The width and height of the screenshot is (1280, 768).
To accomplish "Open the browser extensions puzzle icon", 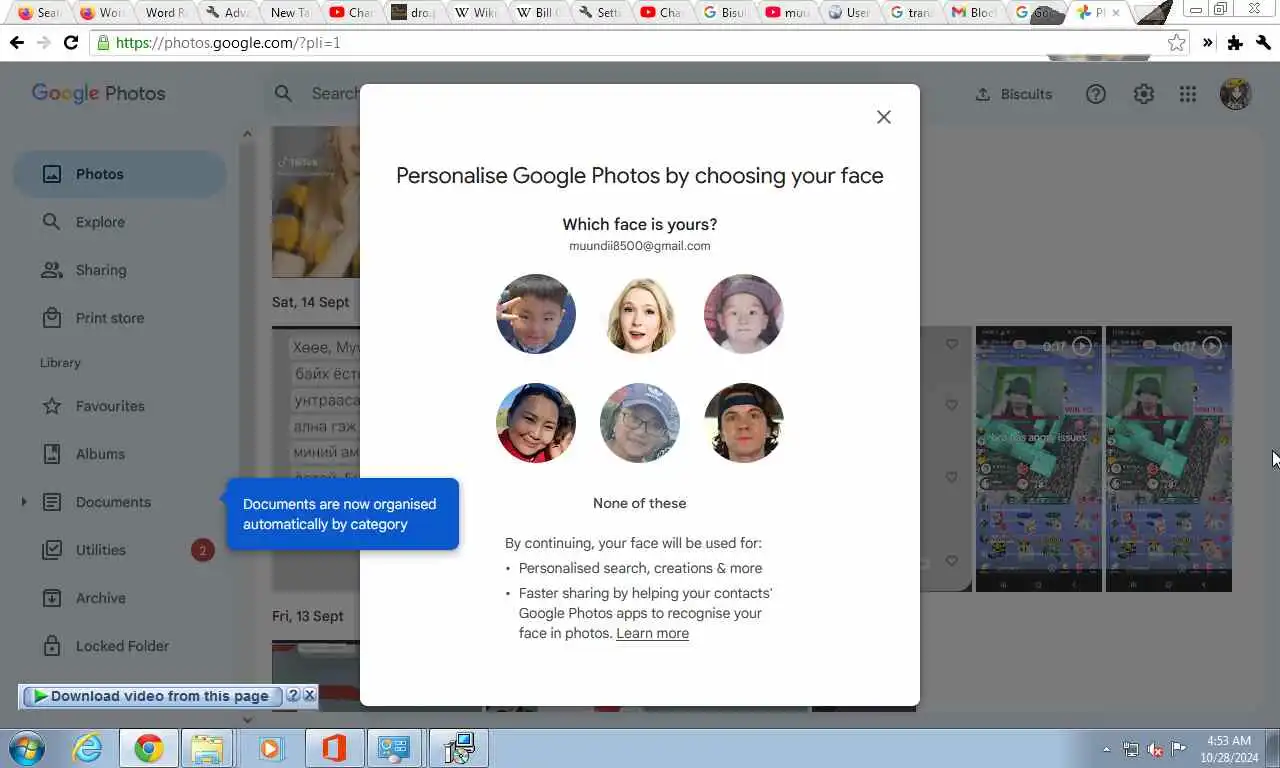I will click(x=1235, y=43).
